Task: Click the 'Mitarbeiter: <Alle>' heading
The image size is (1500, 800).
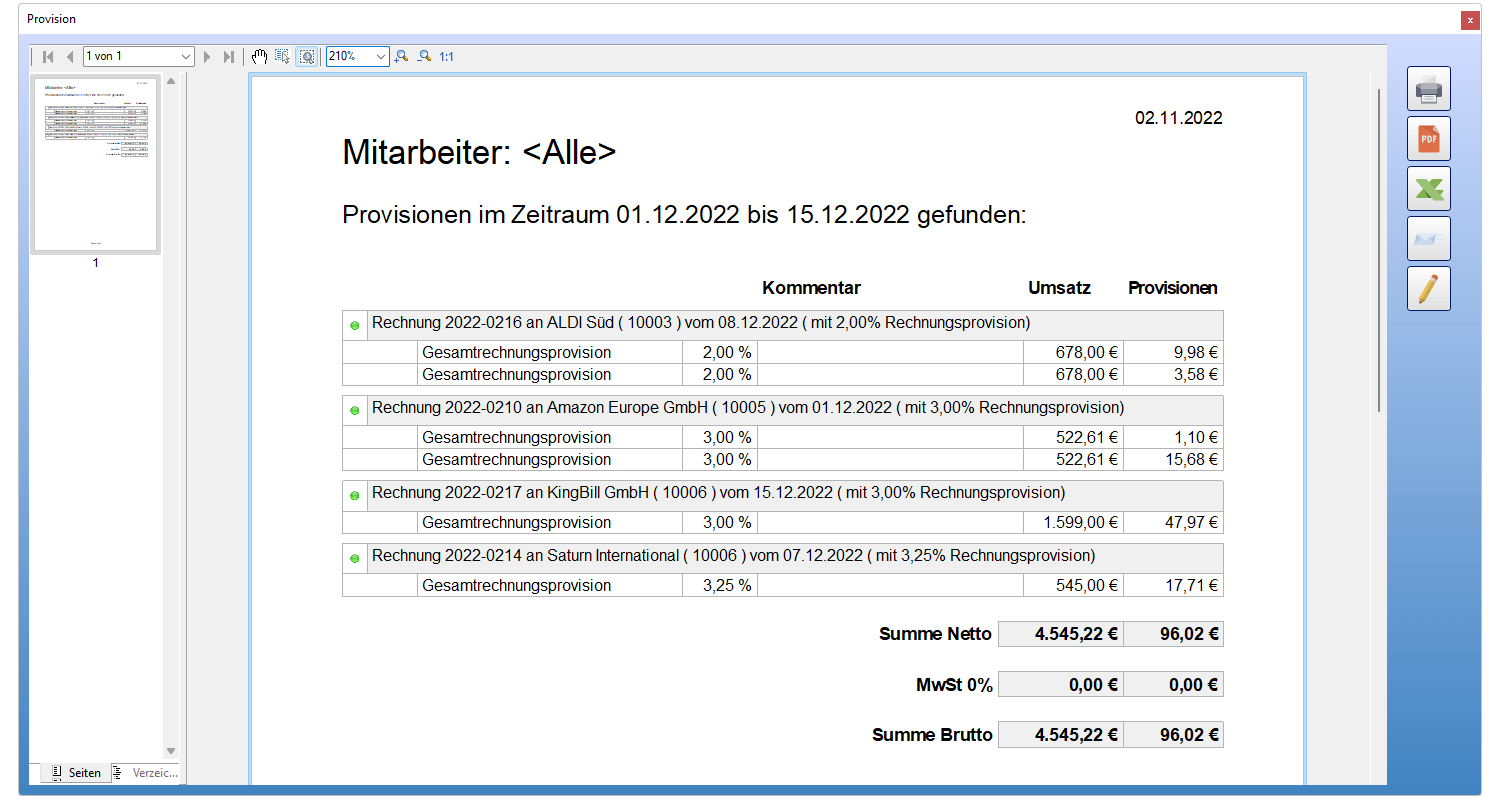Action: [x=479, y=153]
